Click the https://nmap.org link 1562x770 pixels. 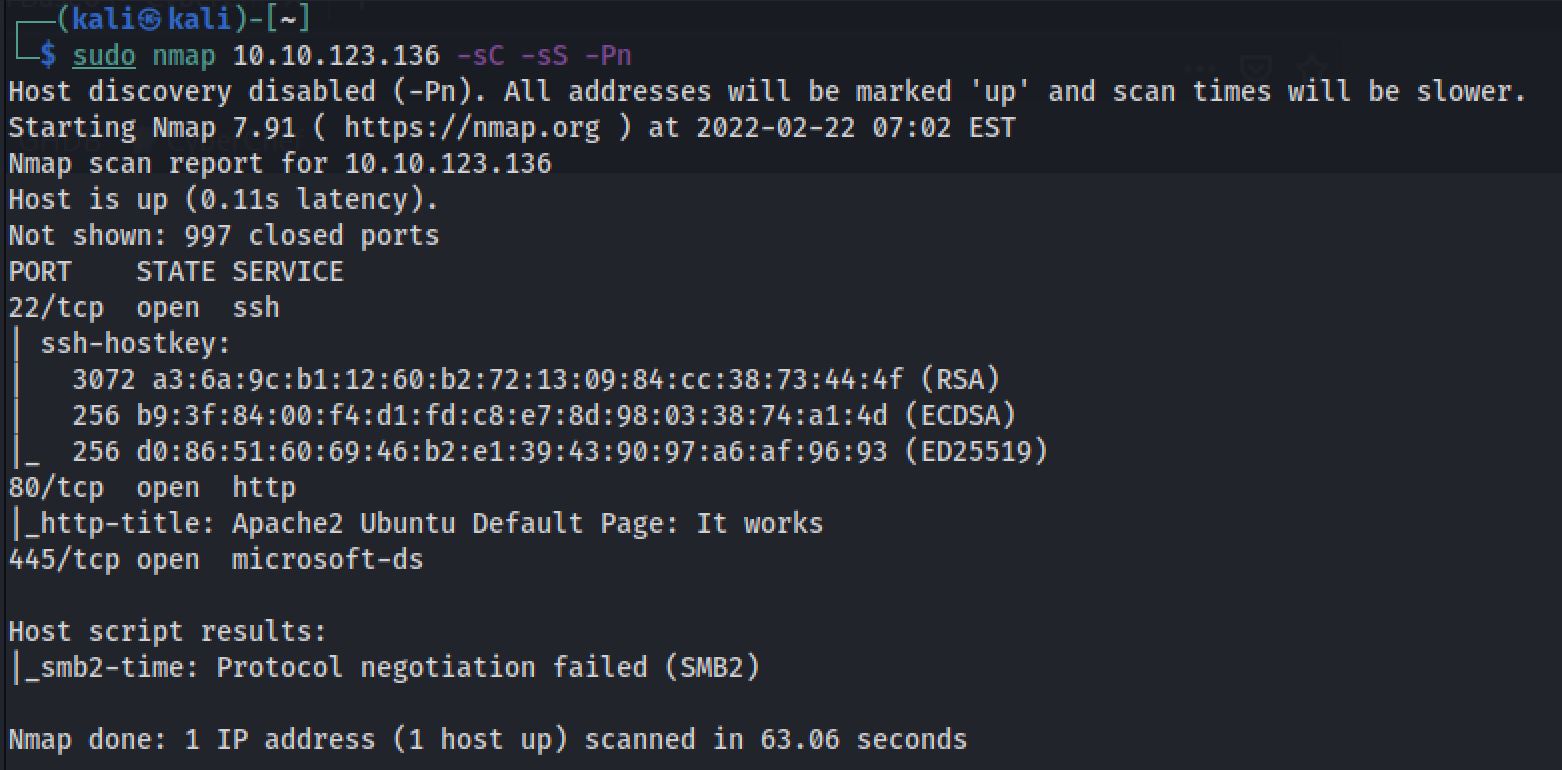pos(472,128)
